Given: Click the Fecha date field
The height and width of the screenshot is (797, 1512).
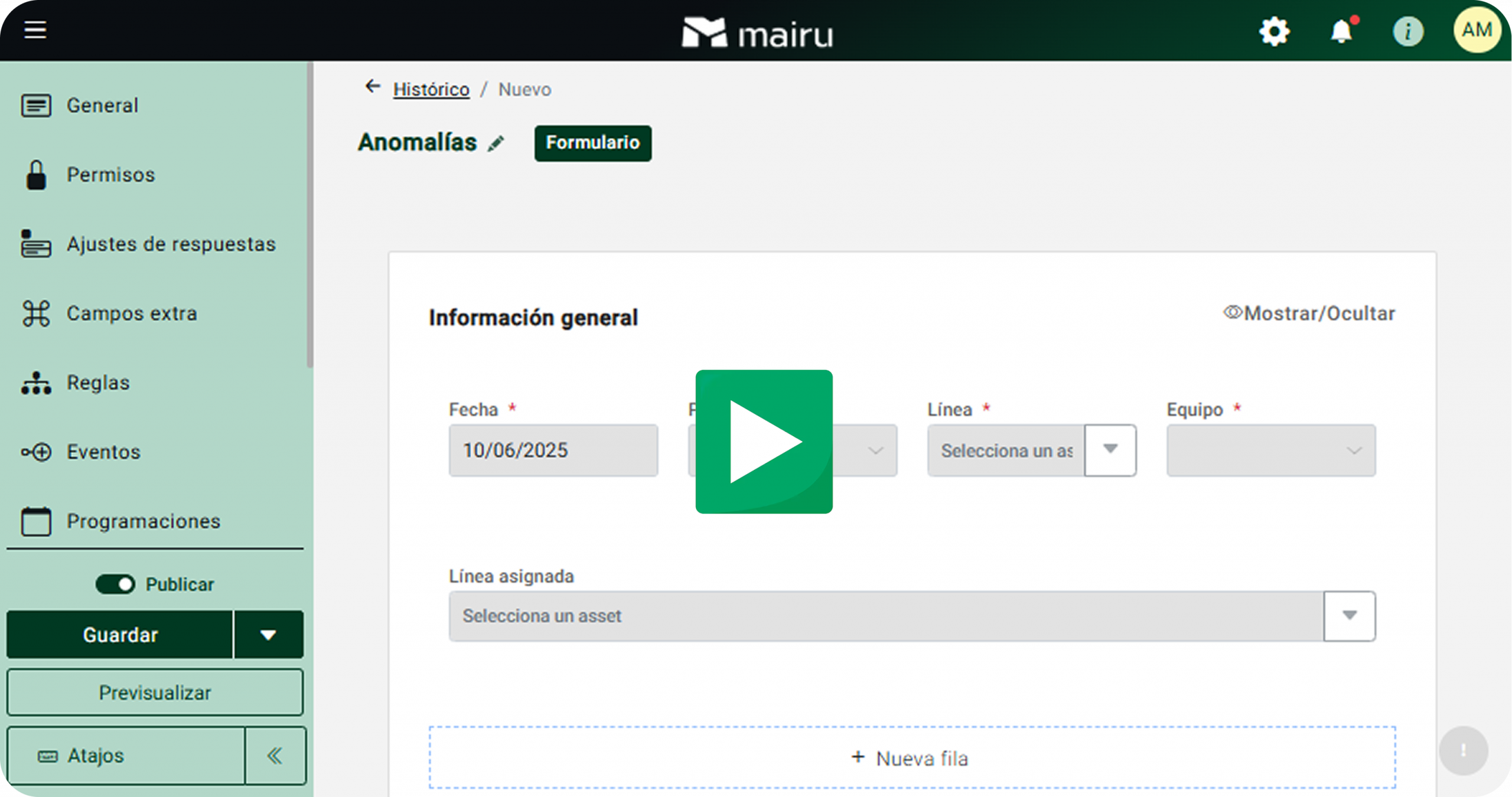Looking at the screenshot, I should click(x=553, y=450).
